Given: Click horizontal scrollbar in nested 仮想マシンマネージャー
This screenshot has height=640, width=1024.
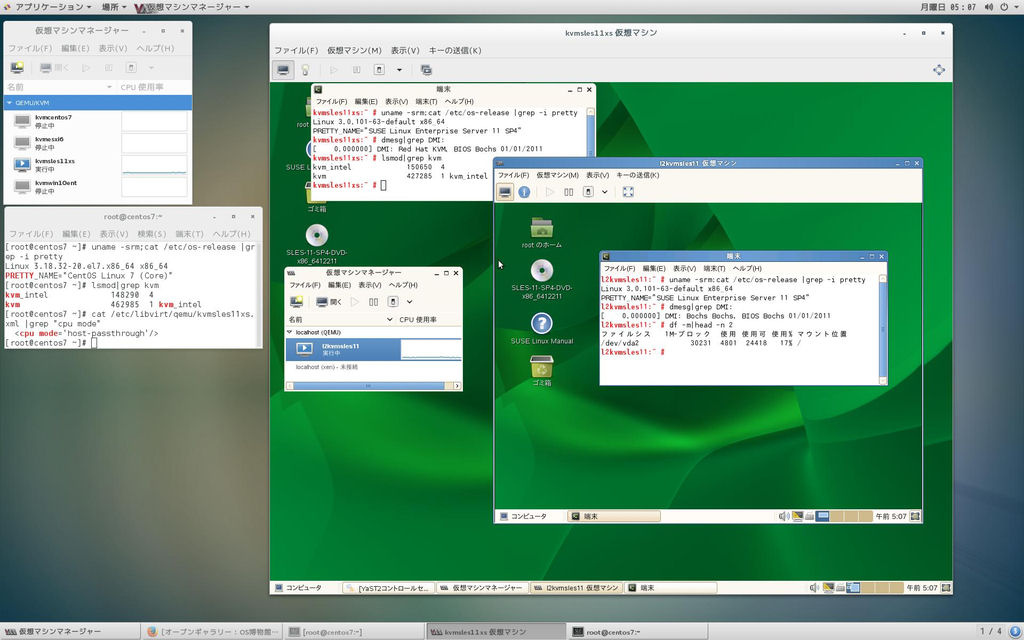Looking at the screenshot, I should 374,386.
